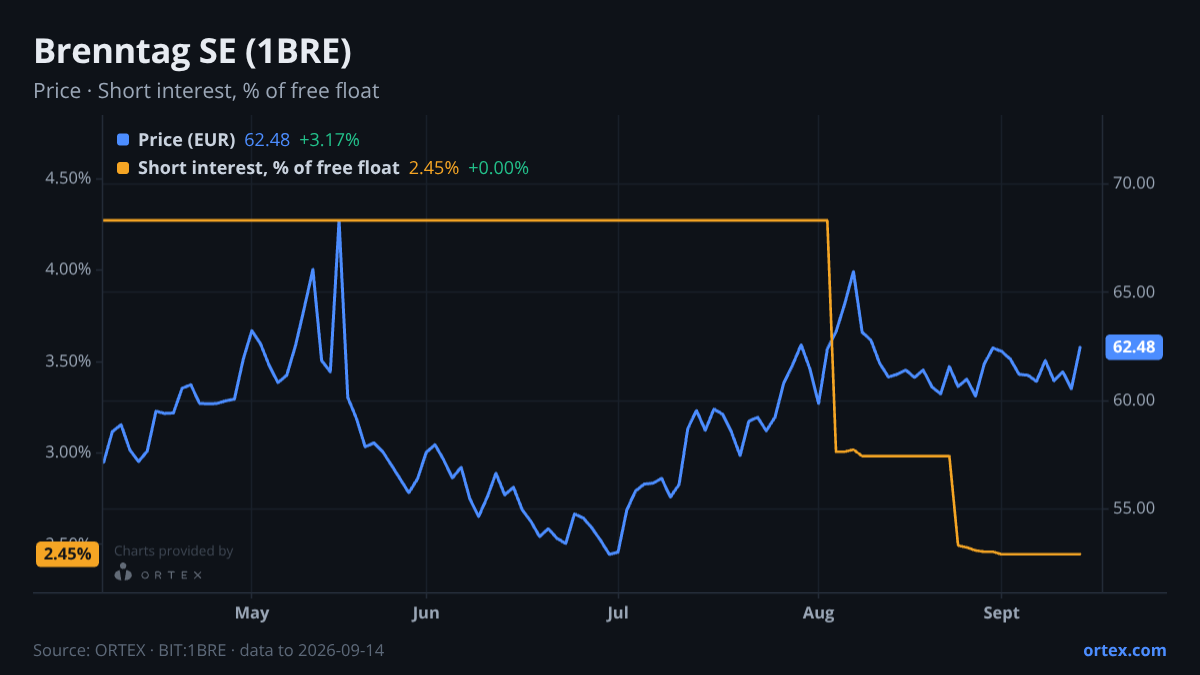Click the orange Short interest legend square
The width and height of the screenshot is (1200, 675).
[123, 168]
